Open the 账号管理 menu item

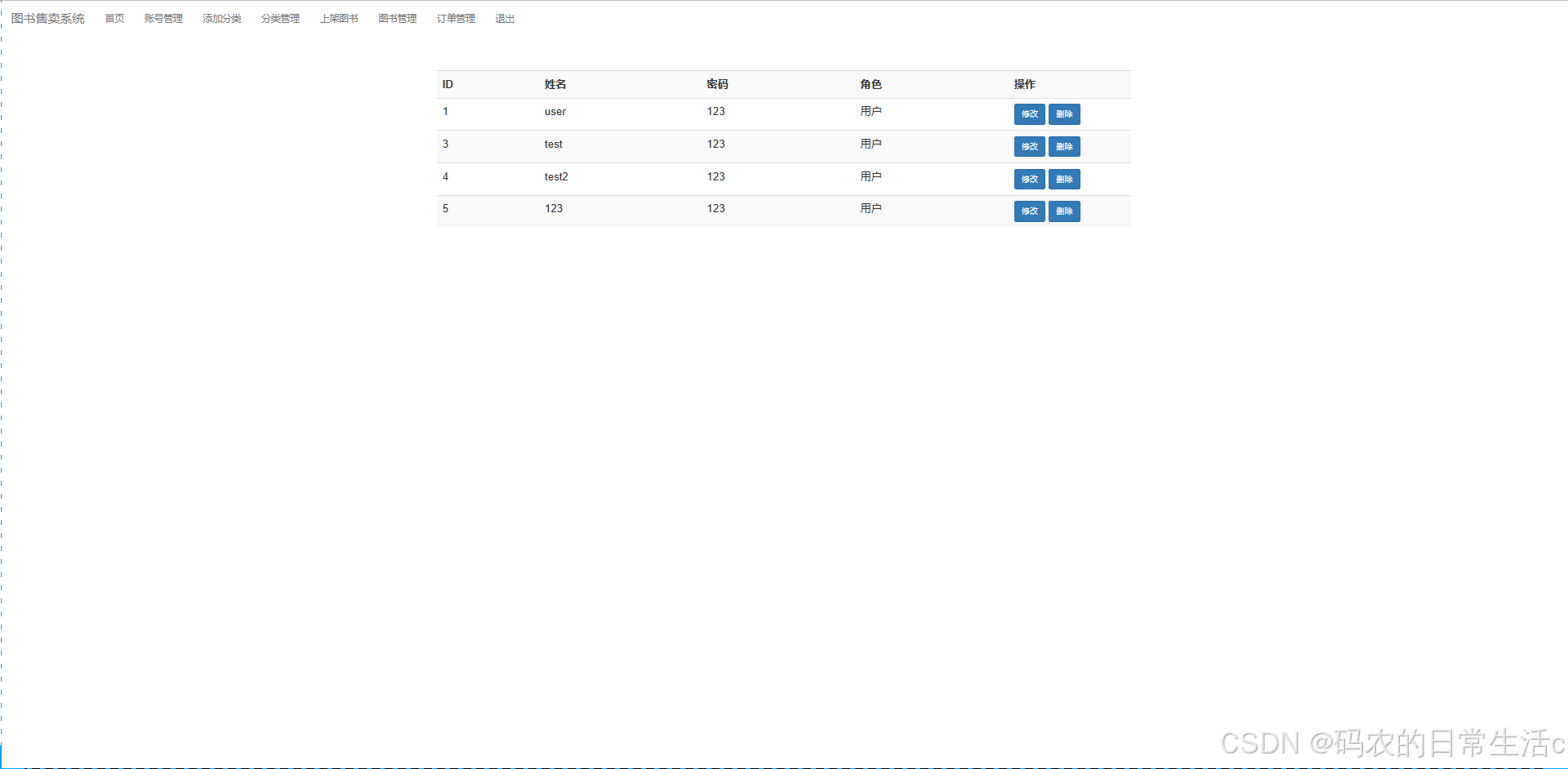pyautogui.click(x=162, y=18)
